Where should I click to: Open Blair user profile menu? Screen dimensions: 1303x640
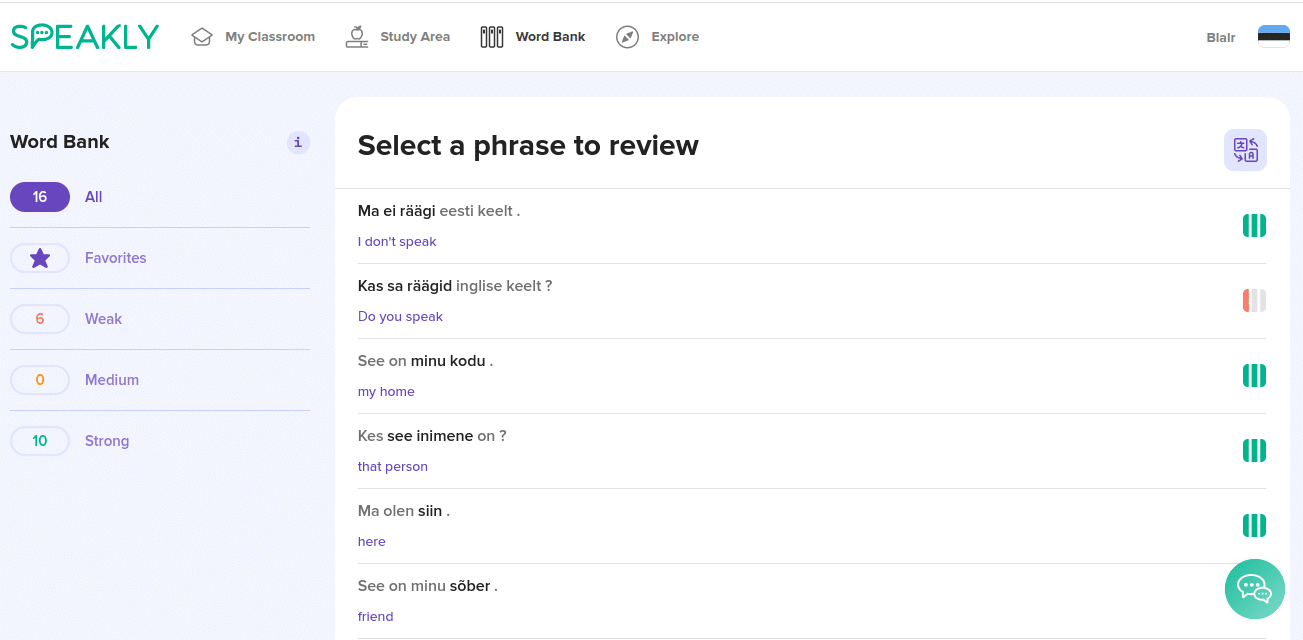coord(1220,38)
